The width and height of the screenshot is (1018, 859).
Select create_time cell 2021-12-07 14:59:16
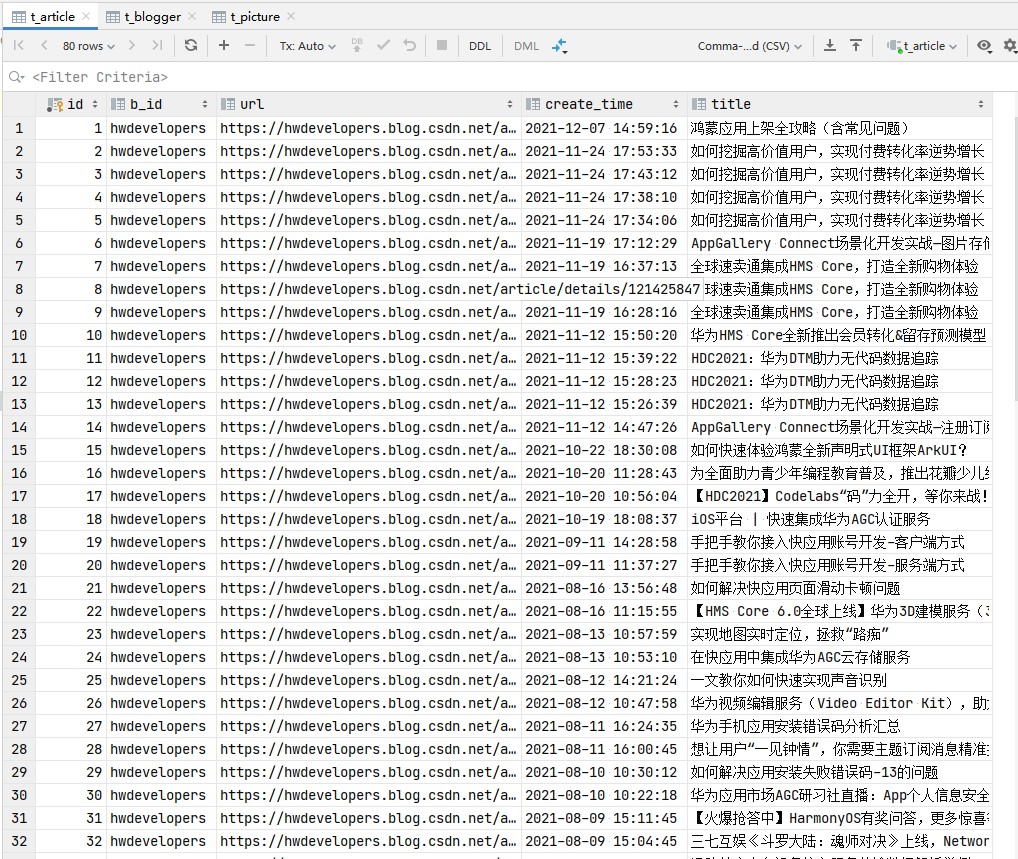pos(604,129)
